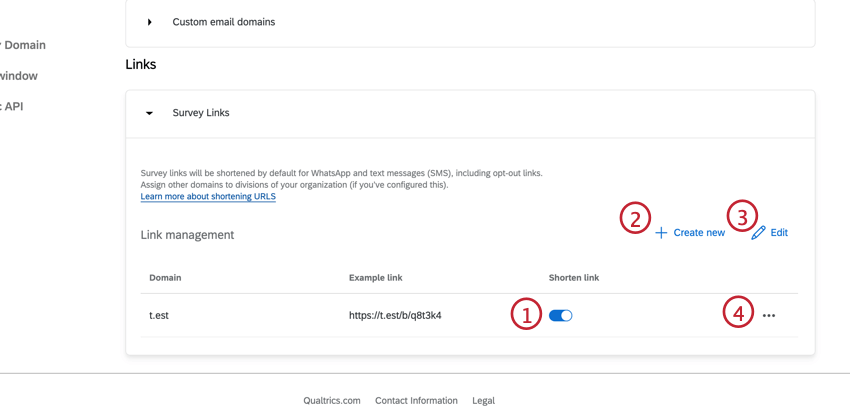Open the three-dot menu for t.est
This screenshot has width=850, height=419.
tap(768, 316)
